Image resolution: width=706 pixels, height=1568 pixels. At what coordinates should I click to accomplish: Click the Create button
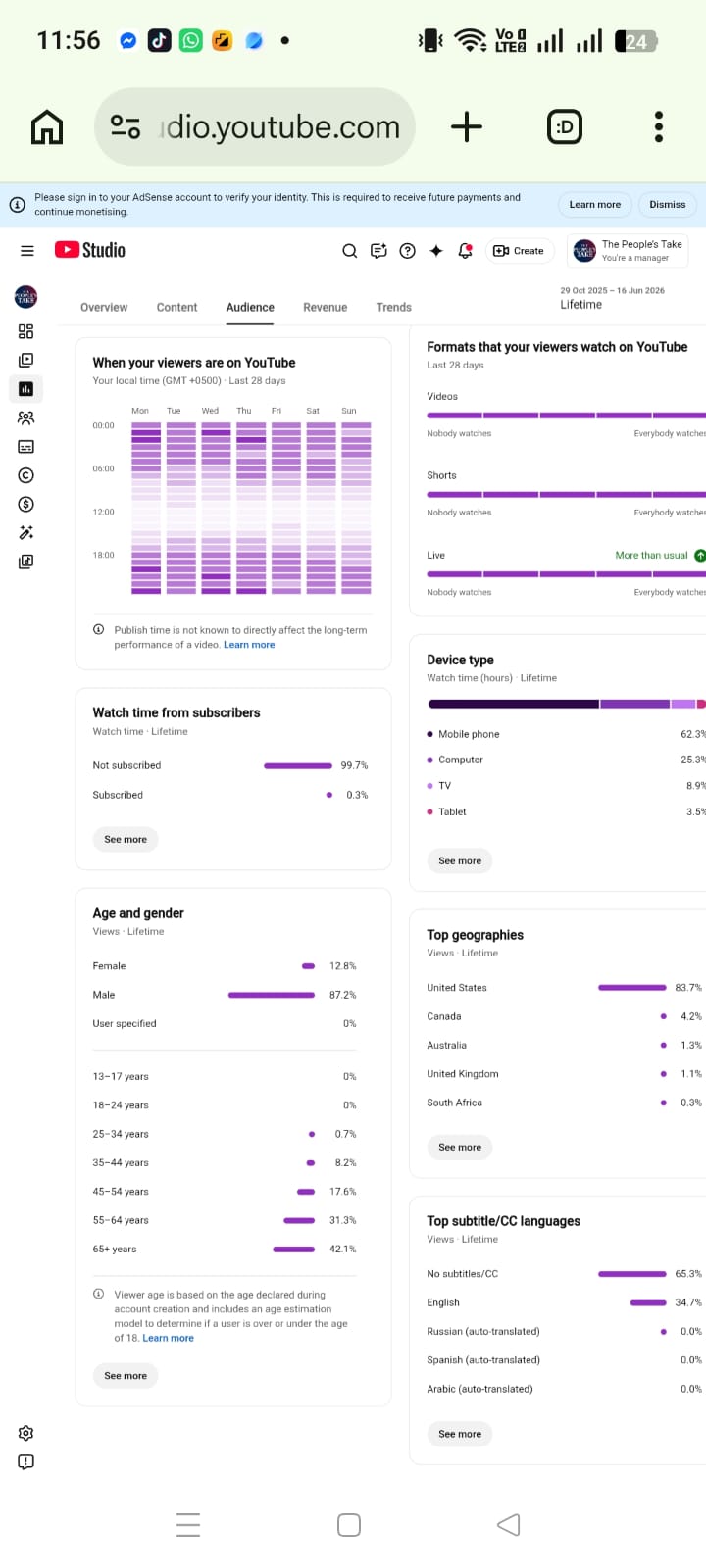(519, 251)
